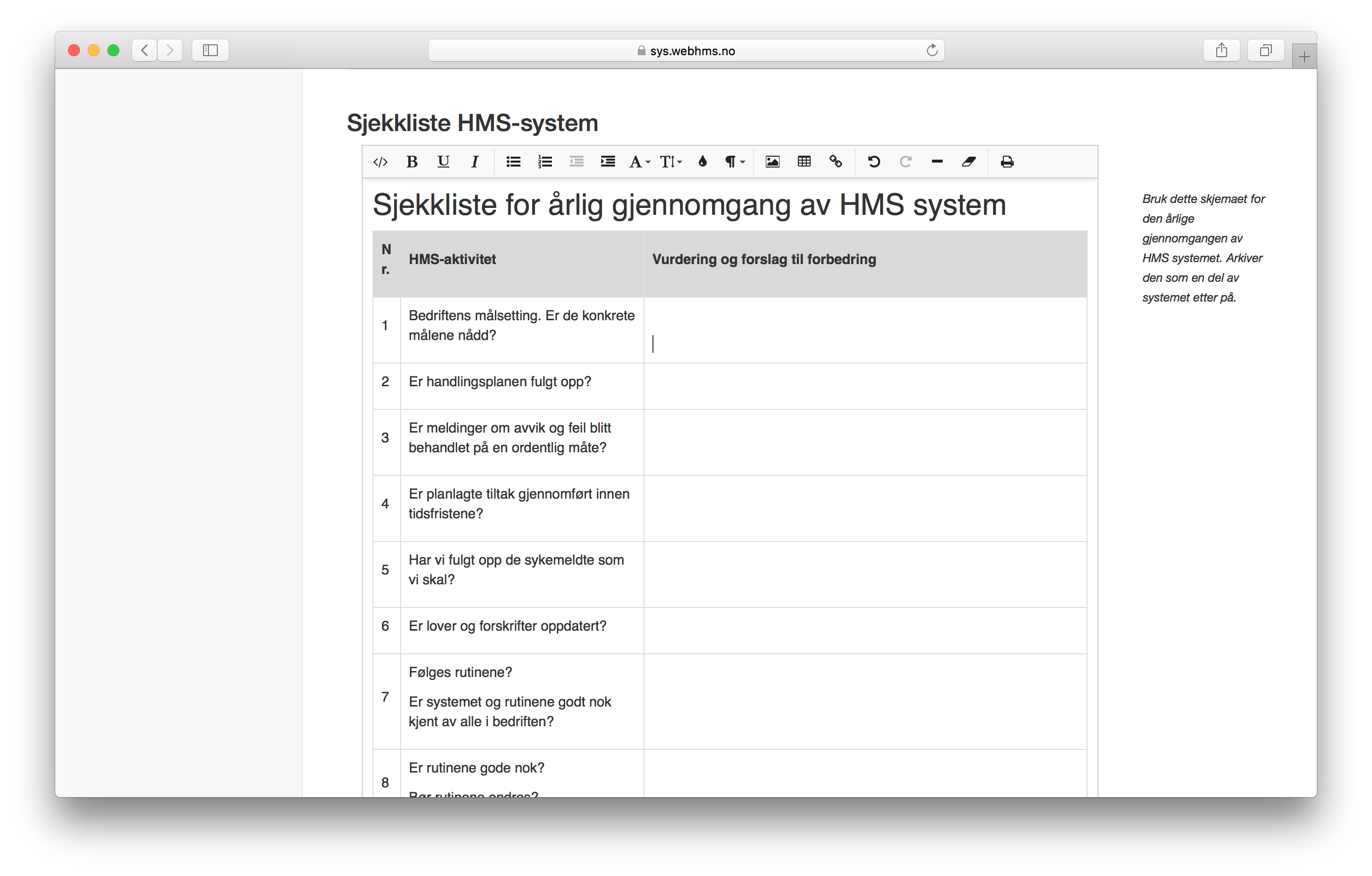The height and width of the screenshot is (876, 1372).
Task: Undo the last edit
Action: 873,162
